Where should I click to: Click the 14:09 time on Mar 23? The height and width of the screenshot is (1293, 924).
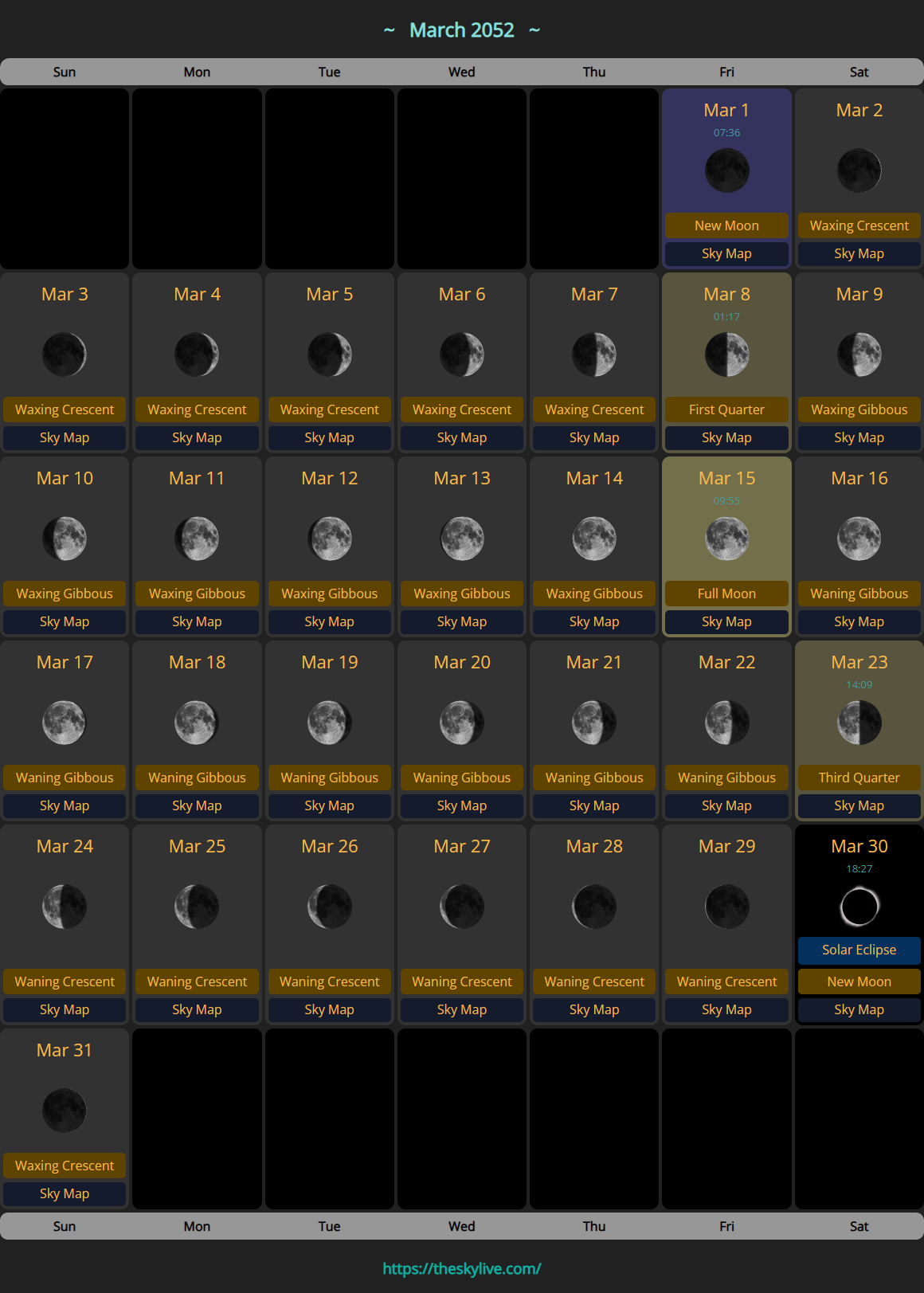[859, 684]
